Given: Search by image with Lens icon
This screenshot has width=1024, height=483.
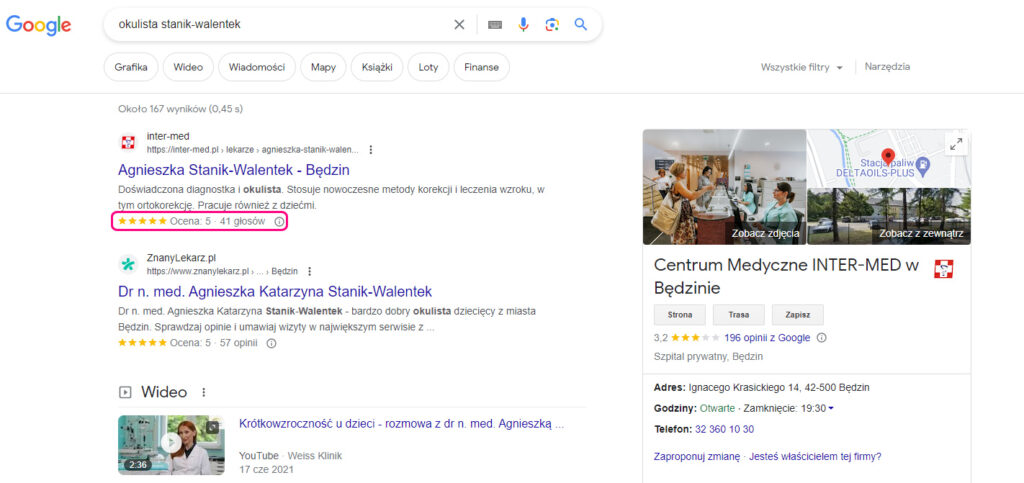Looking at the screenshot, I should 552,25.
